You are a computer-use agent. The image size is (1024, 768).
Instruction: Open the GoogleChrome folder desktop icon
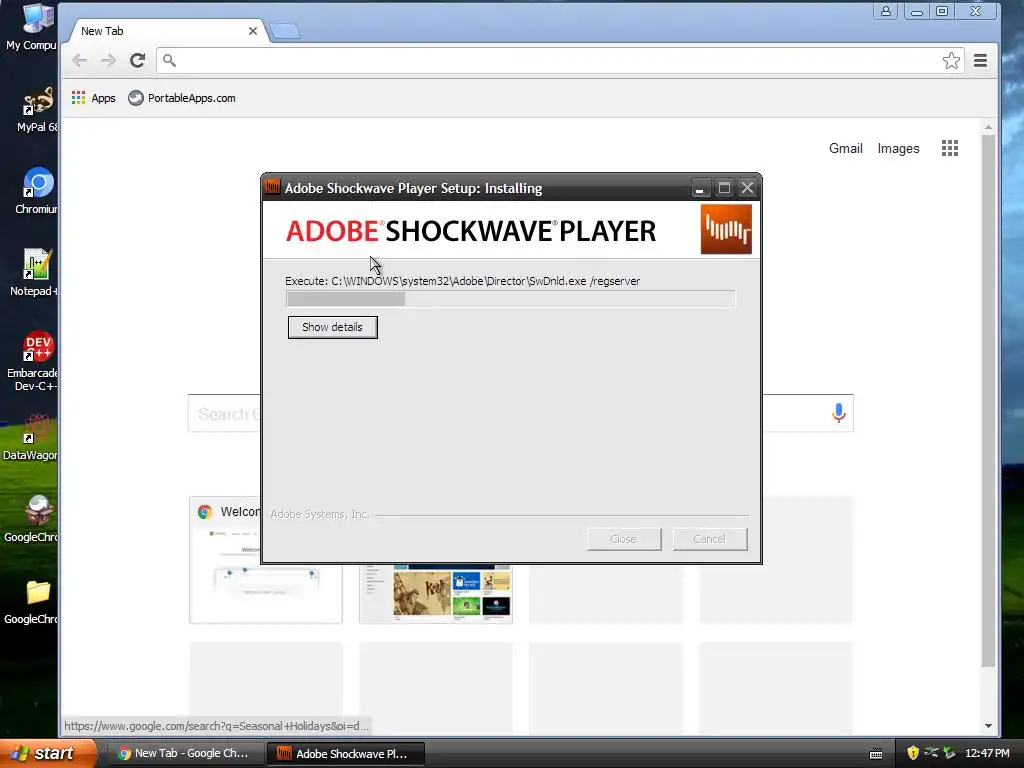[x=31, y=601]
